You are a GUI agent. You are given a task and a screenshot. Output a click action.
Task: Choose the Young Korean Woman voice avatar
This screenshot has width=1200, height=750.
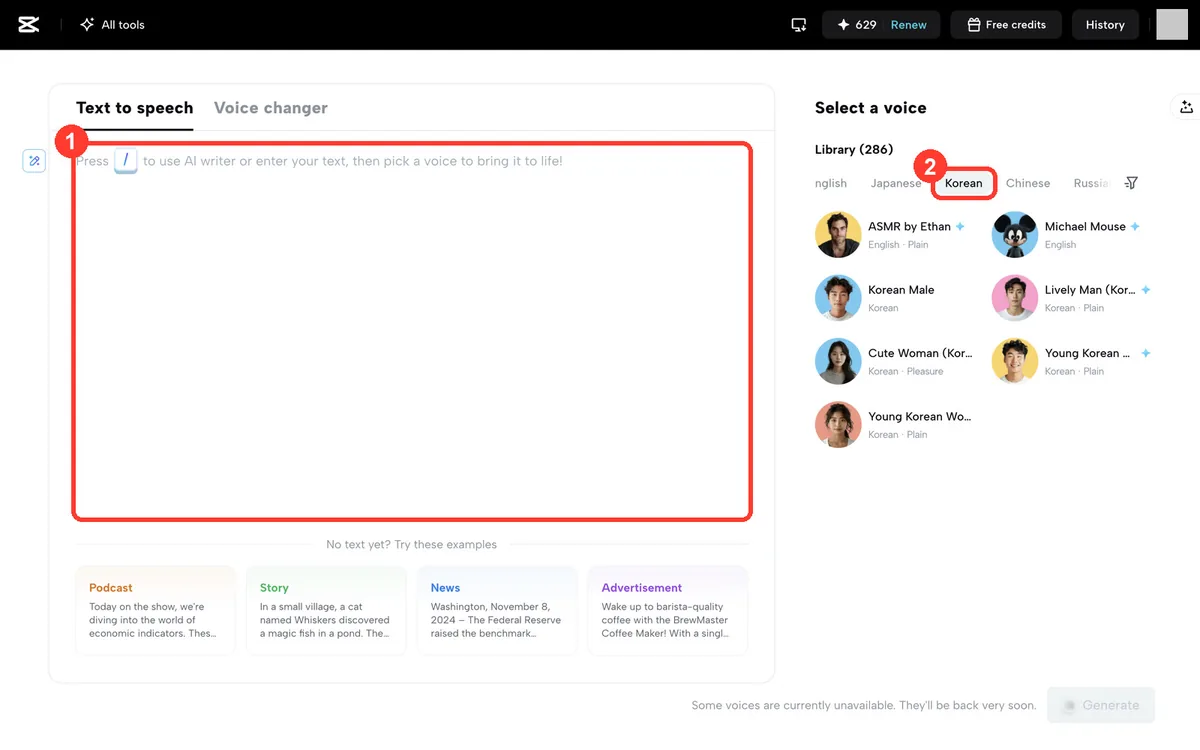pos(838,424)
